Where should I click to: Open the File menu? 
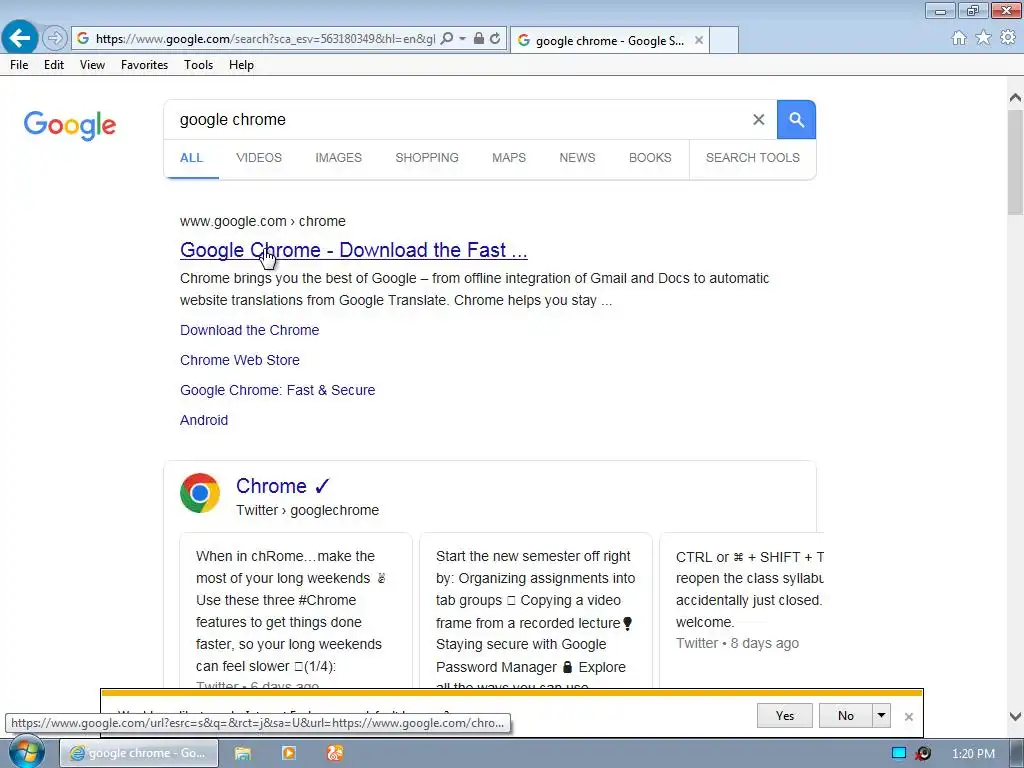19,65
